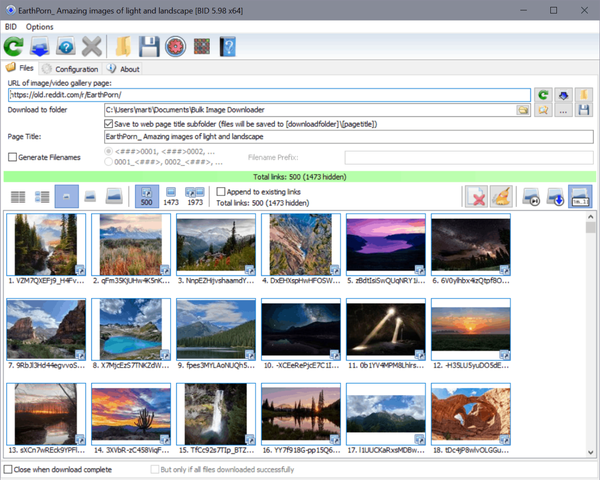Show the 1473 links filter button
The height and width of the screenshot is (480, 600).
click(169, 197)
